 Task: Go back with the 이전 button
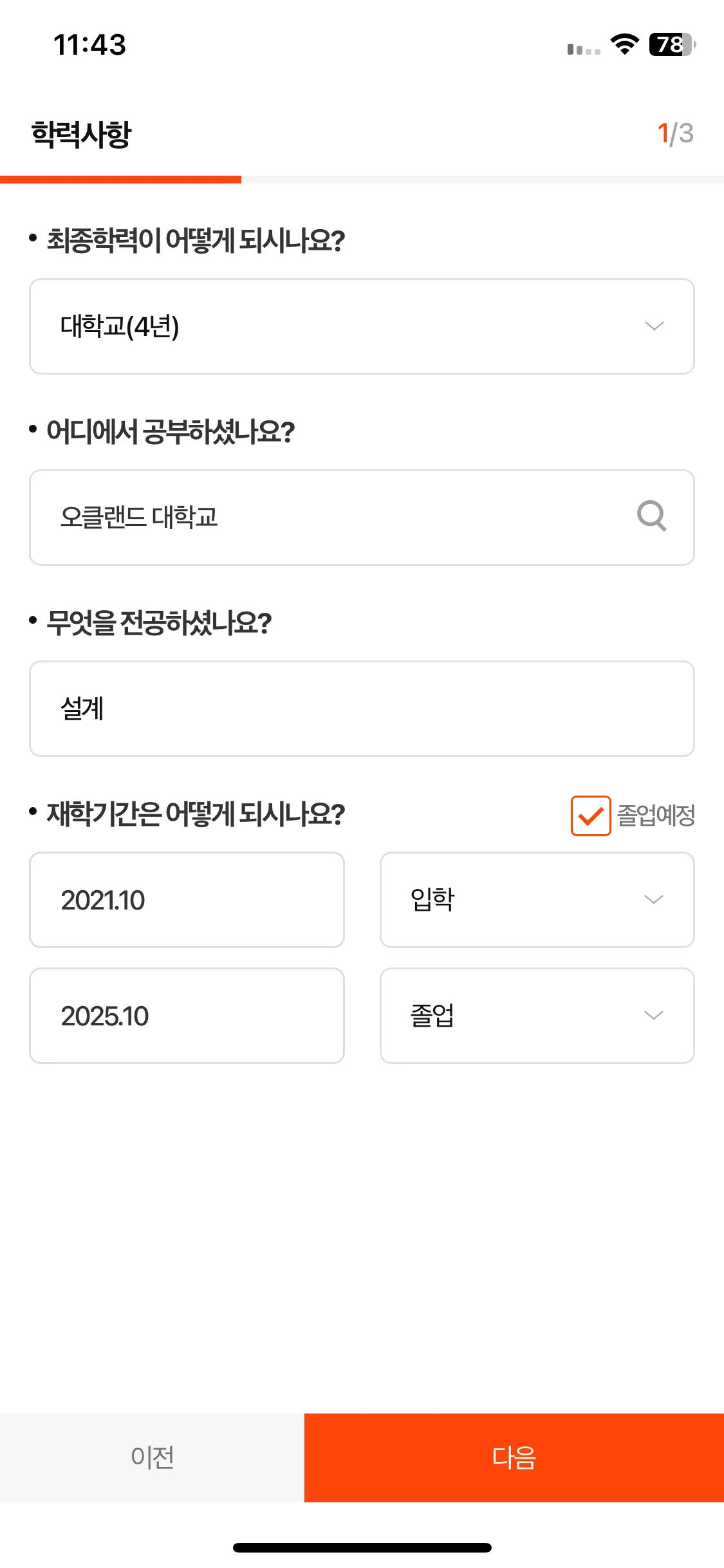[x=152, y=1458]
